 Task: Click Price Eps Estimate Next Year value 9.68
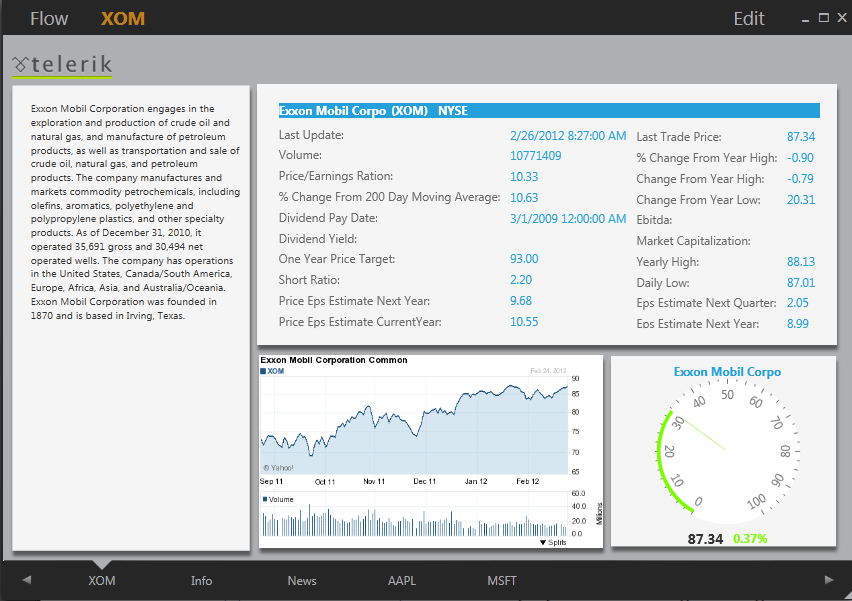521,300
